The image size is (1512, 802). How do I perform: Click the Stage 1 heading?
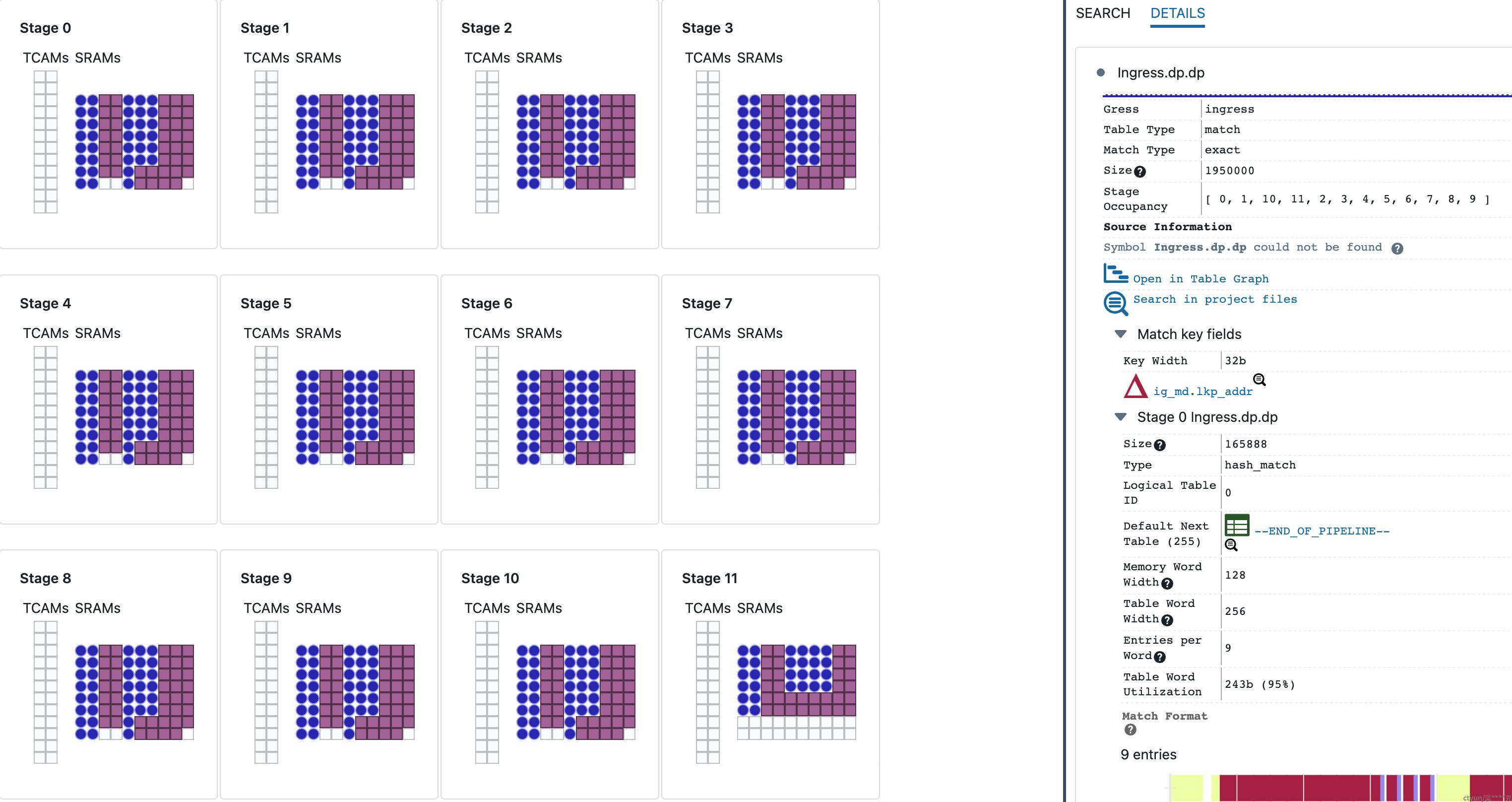[265, 28]
